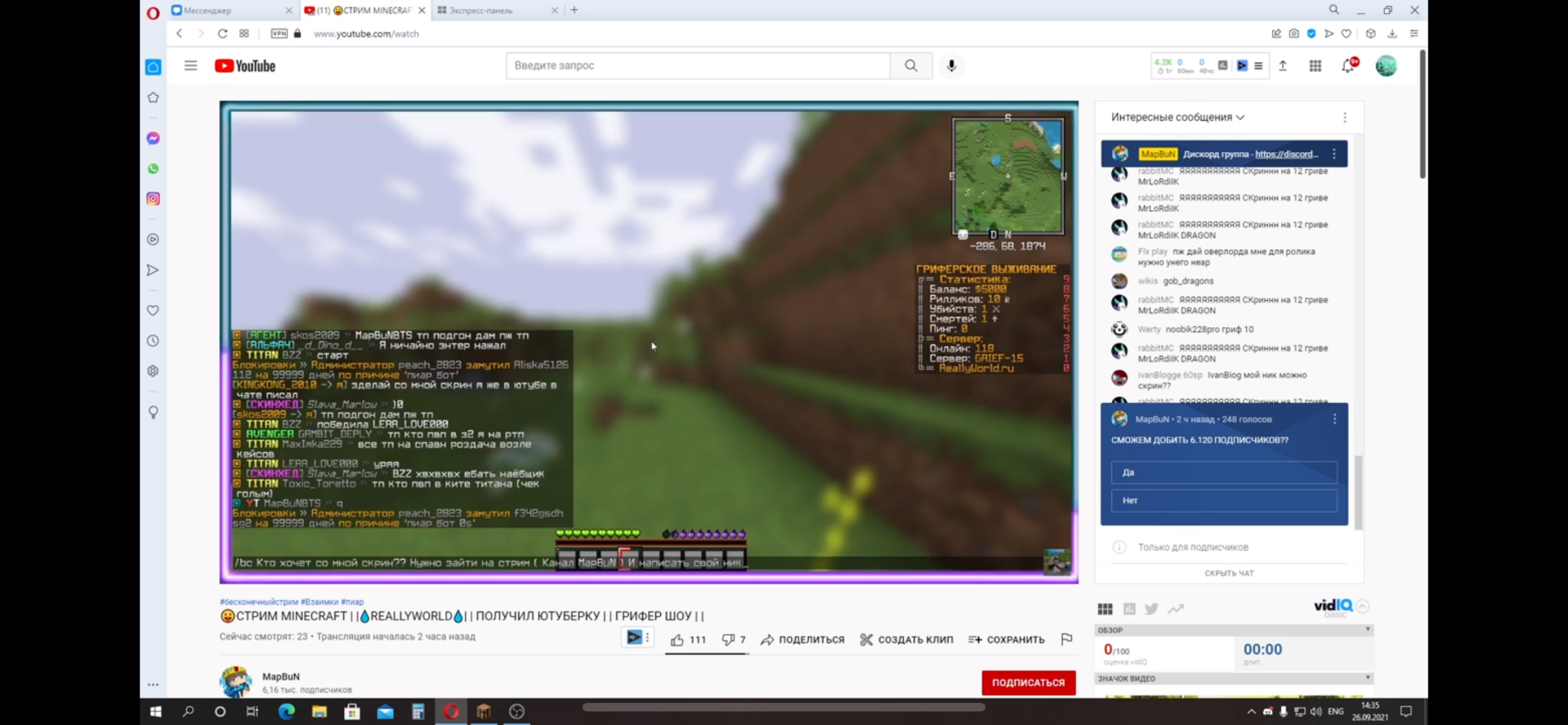This screenshot has height=725, width=1568.
Task: Like the stream with thumbs up
Action: pyautogui.click(x=687, y=640)
